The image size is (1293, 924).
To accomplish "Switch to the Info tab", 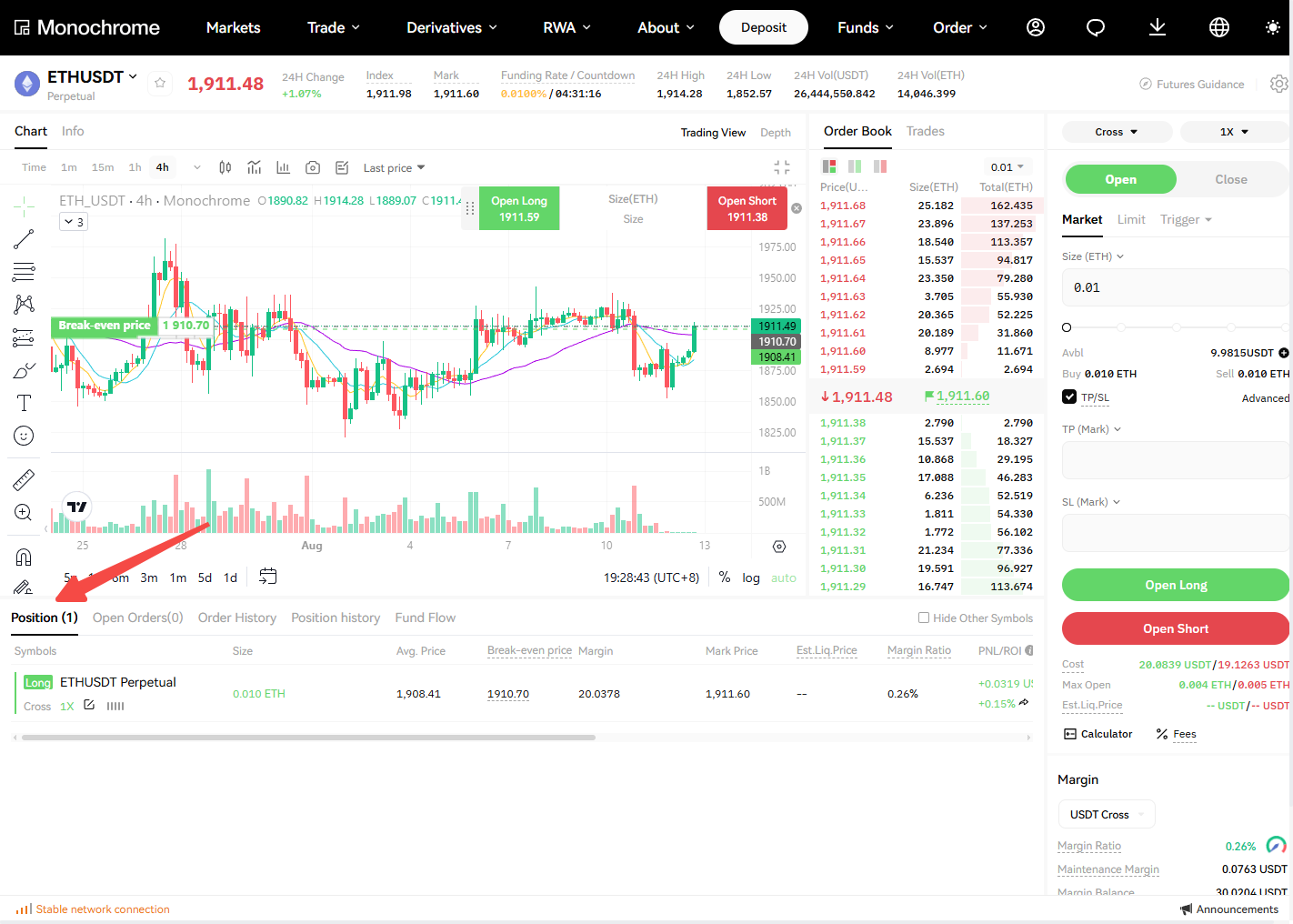I will tap(73, 131).
